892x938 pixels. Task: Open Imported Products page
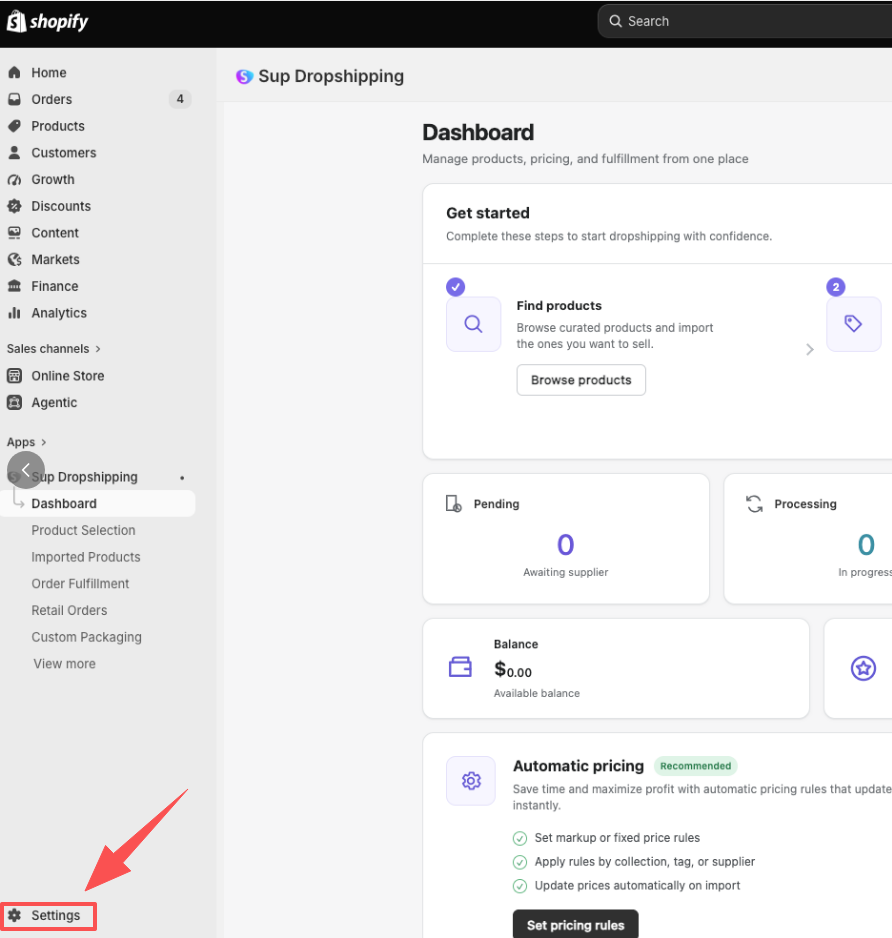click(x=86, y=557)
